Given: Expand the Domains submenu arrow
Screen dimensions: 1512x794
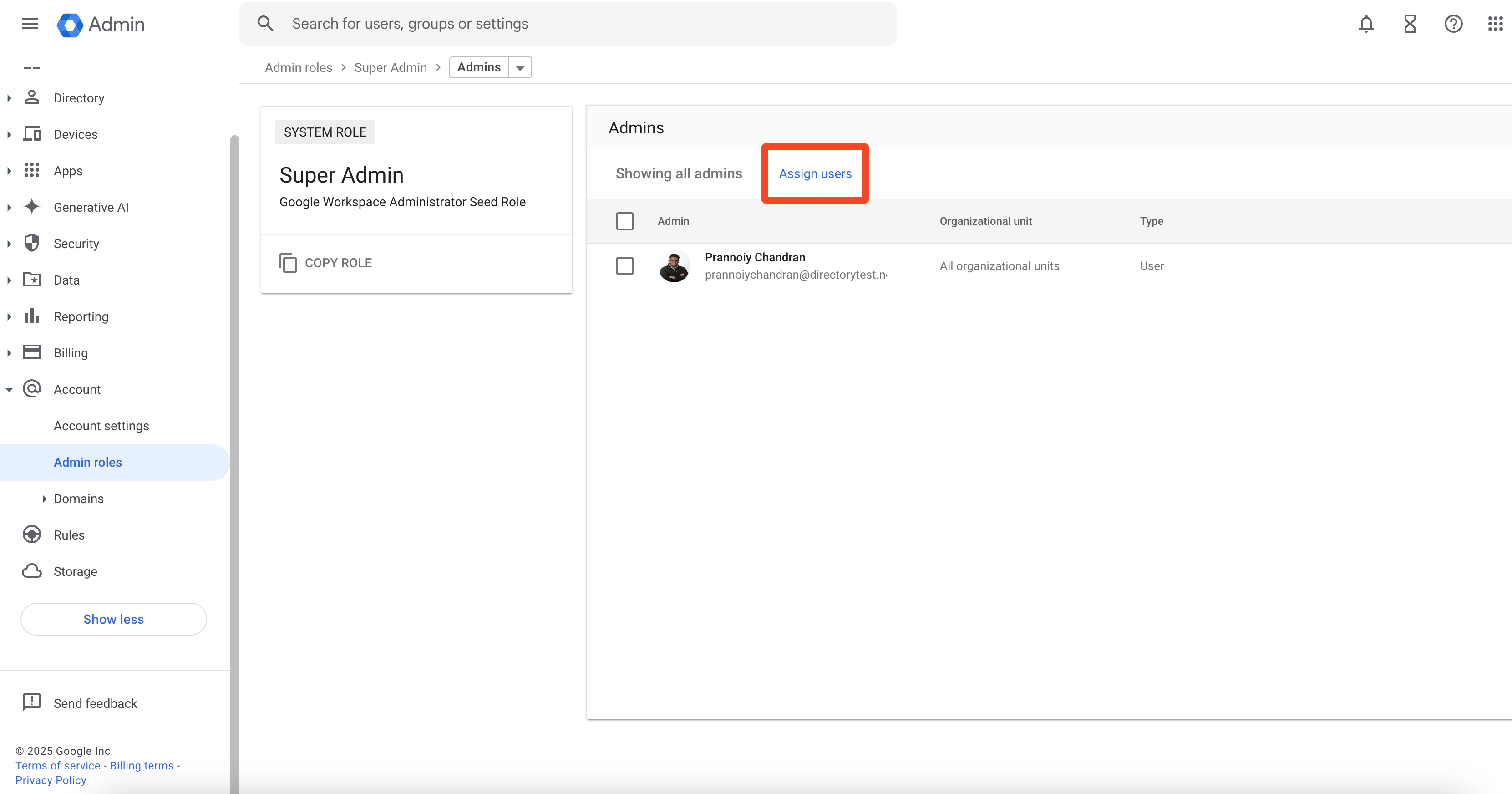Looking at the screenshot, I should coord(45,499).
